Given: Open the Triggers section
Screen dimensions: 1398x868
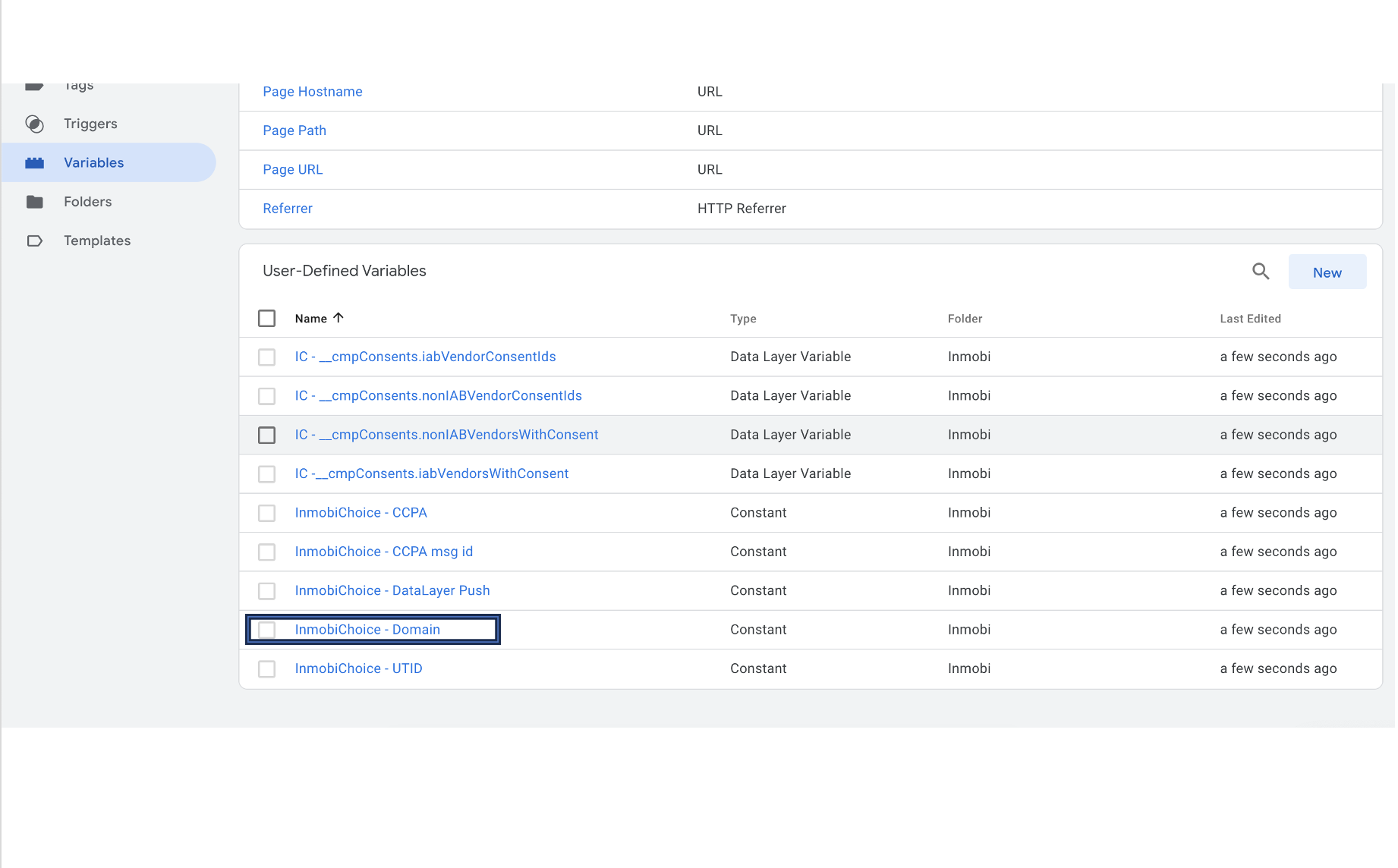Looking at the screenshot, I should [x=90, y=124].
